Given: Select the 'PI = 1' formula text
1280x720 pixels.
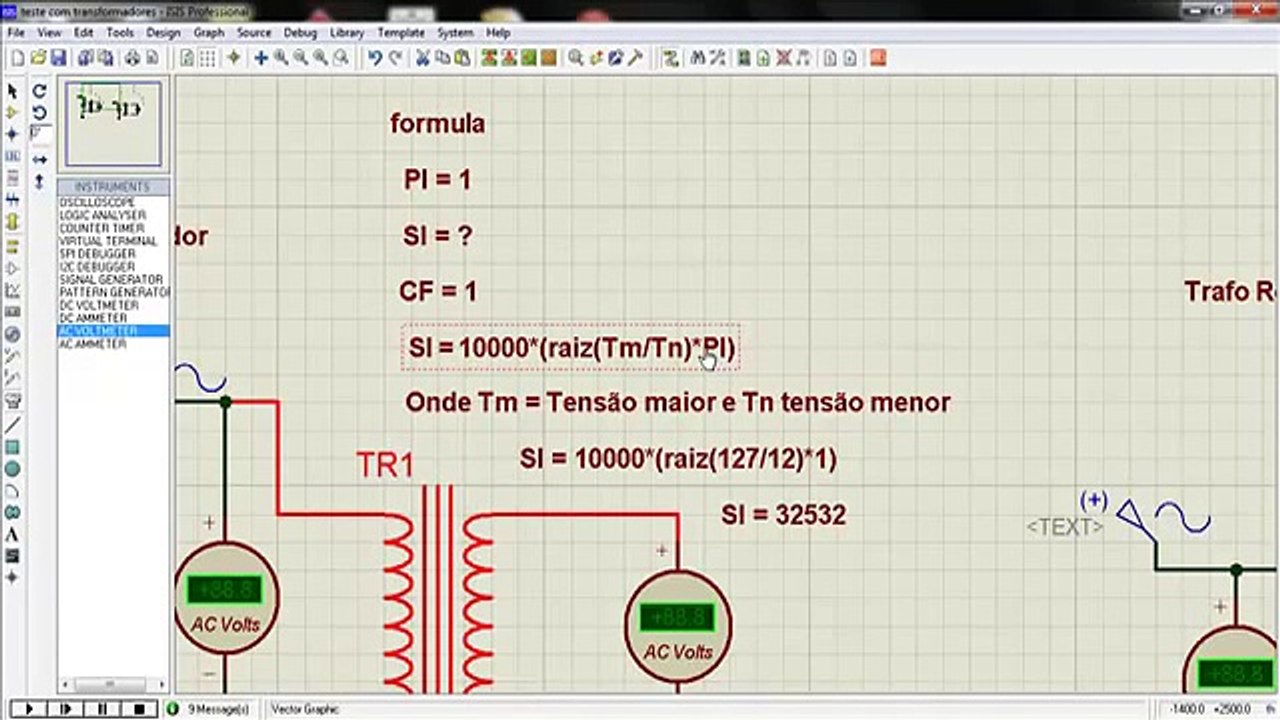Looking at the screenshot, I should [437, 180].
